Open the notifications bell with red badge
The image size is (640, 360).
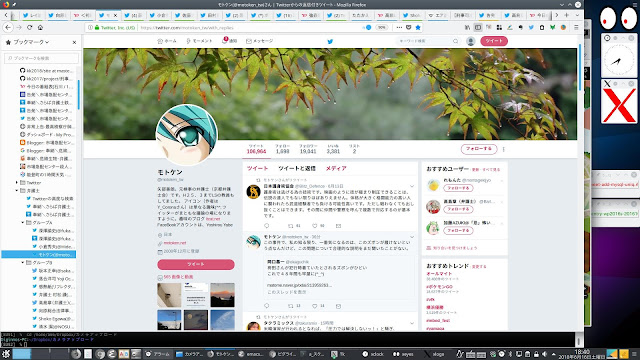(x=224, y=41)
